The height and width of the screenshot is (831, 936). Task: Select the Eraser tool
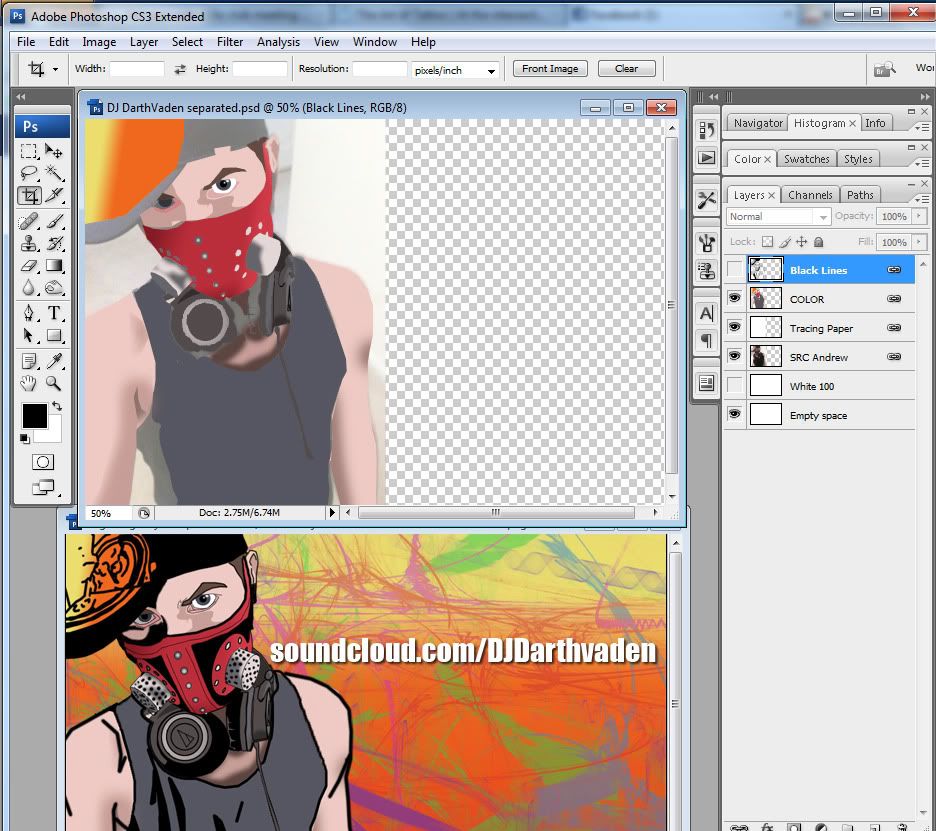point(29,266)
